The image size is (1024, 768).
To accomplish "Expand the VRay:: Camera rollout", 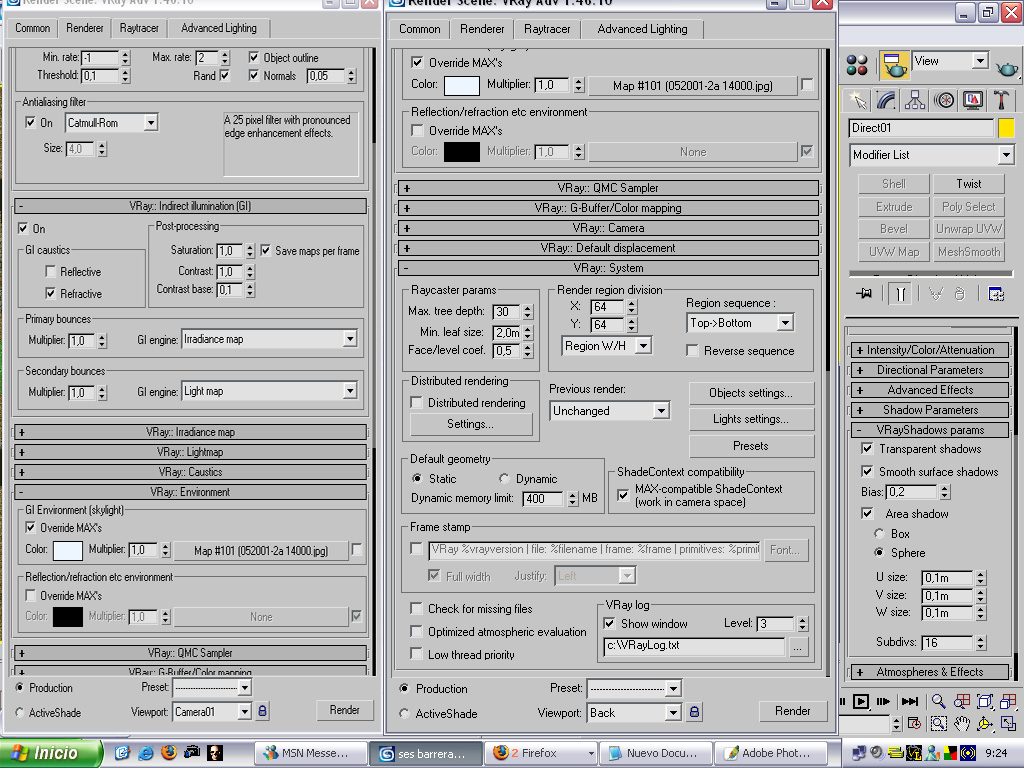I will [x=608, y=228].
